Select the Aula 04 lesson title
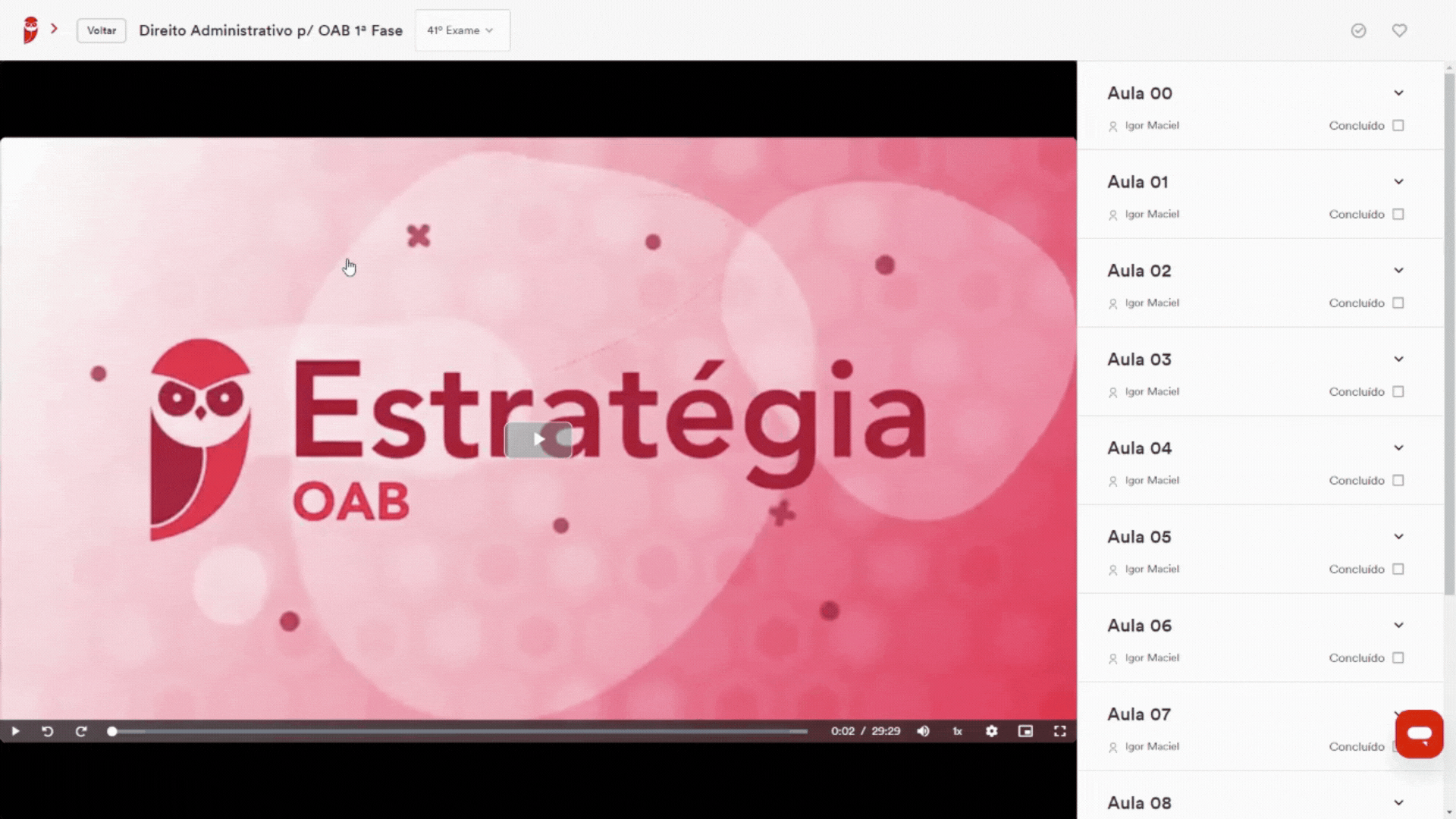The width and height of the screenshot is (1456, 819). pos(1139,448)
